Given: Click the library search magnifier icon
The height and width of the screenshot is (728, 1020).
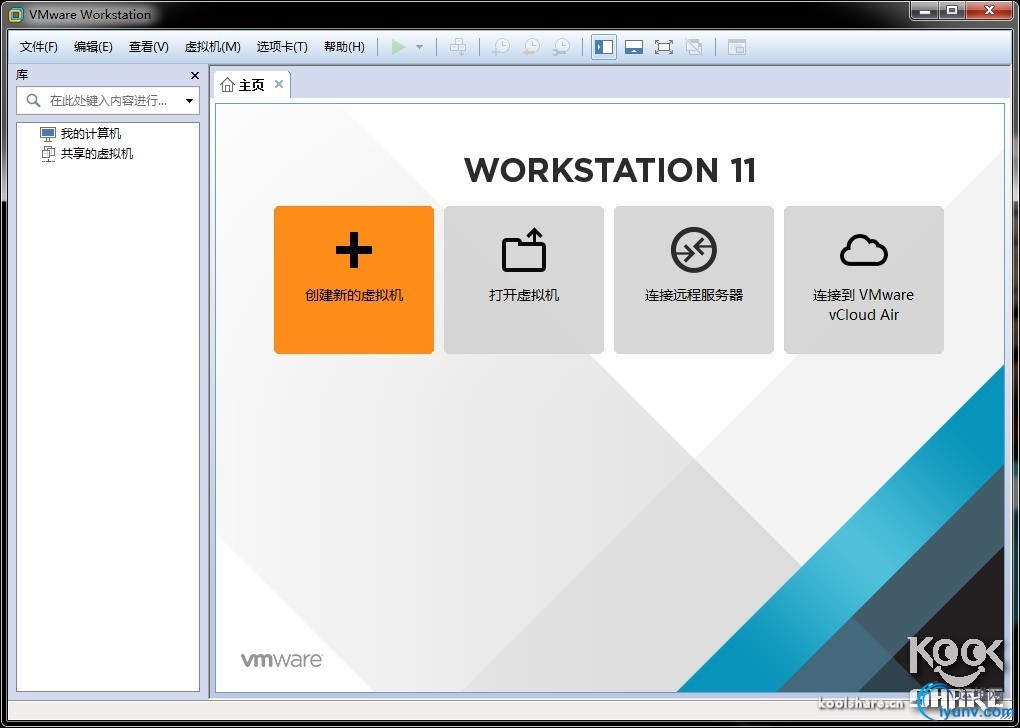Looking at the screenshot, I should click(33, 100).
